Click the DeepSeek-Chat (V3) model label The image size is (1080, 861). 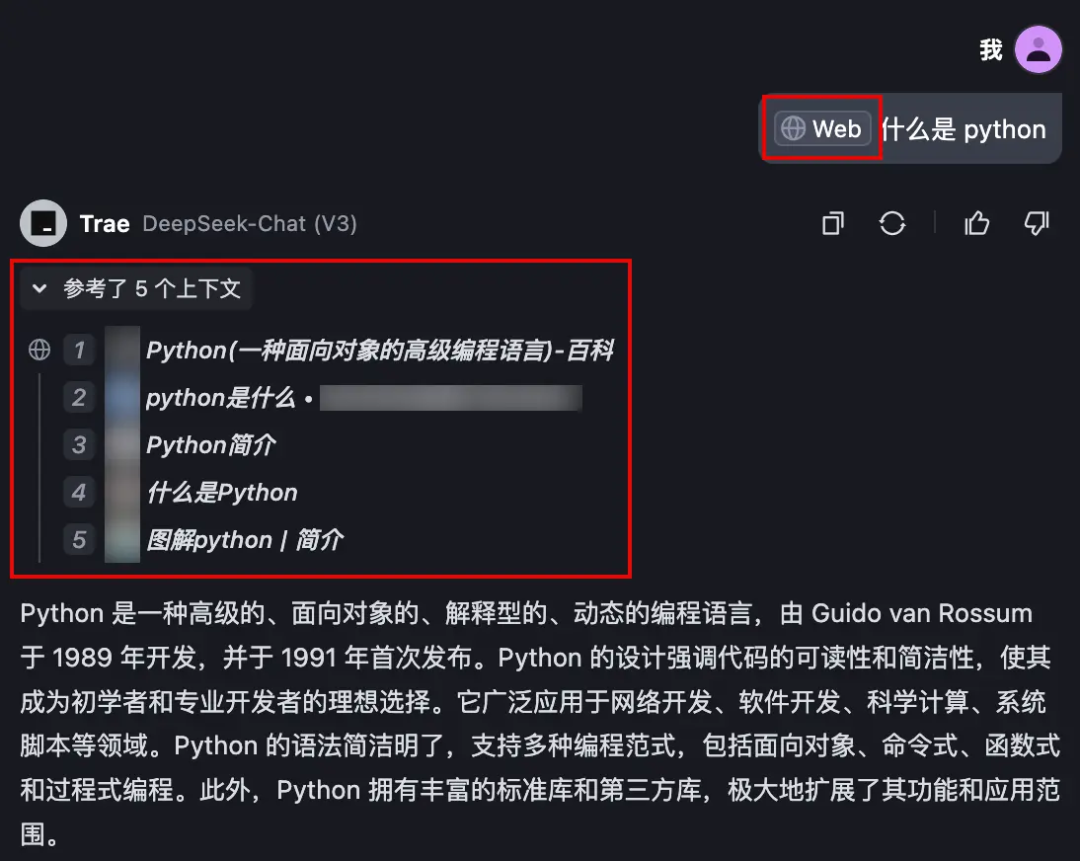click(x=249, y=224)
